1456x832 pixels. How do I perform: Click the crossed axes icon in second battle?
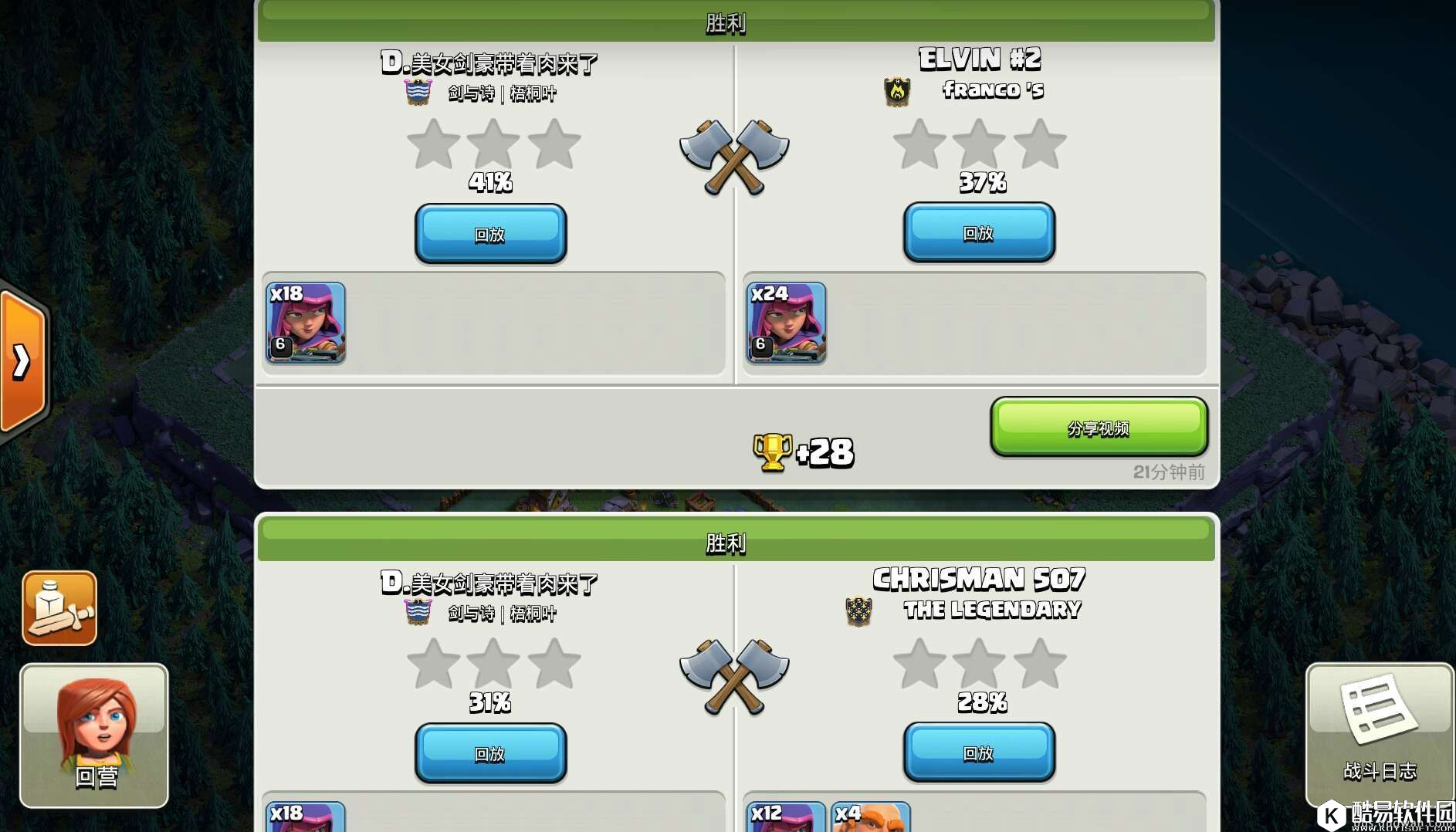click(x=734, y=677)
